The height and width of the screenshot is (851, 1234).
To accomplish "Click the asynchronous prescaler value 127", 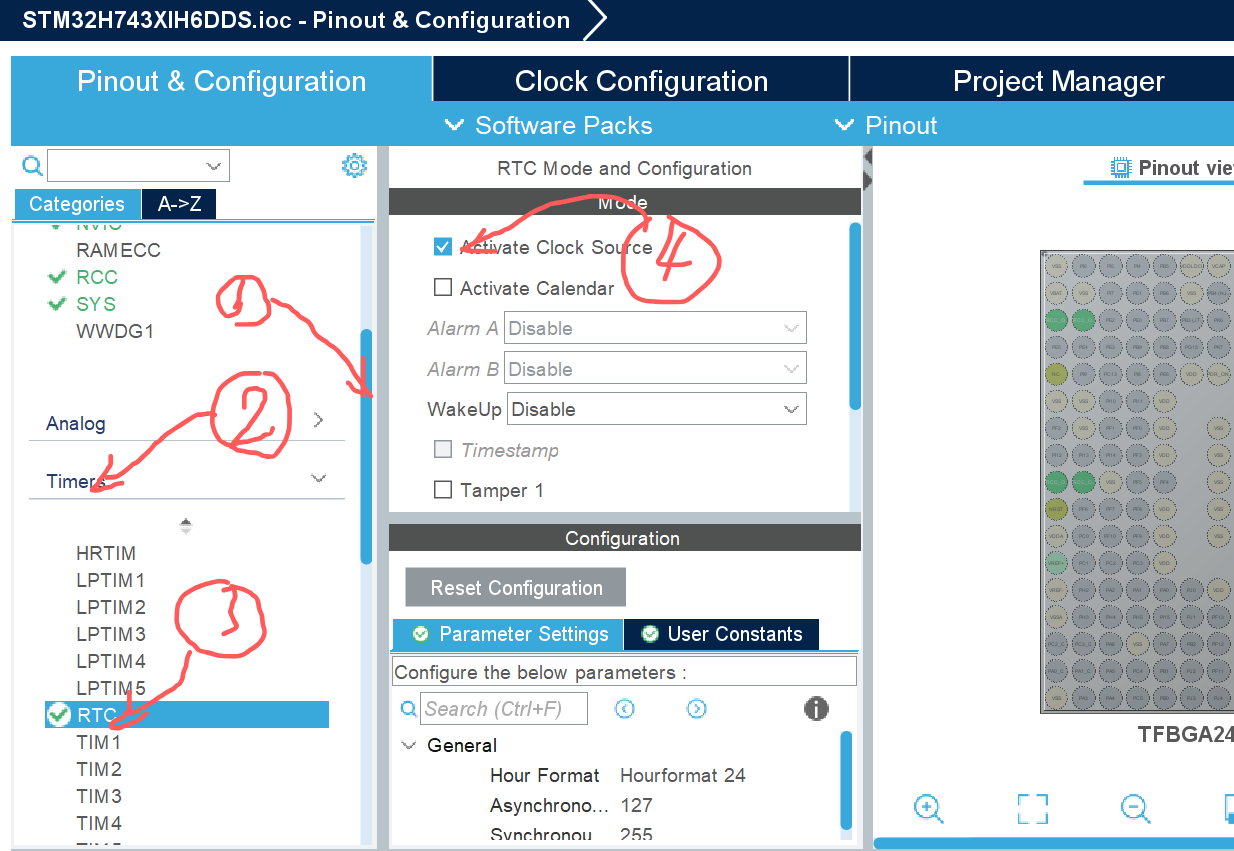I will (636, 805).
